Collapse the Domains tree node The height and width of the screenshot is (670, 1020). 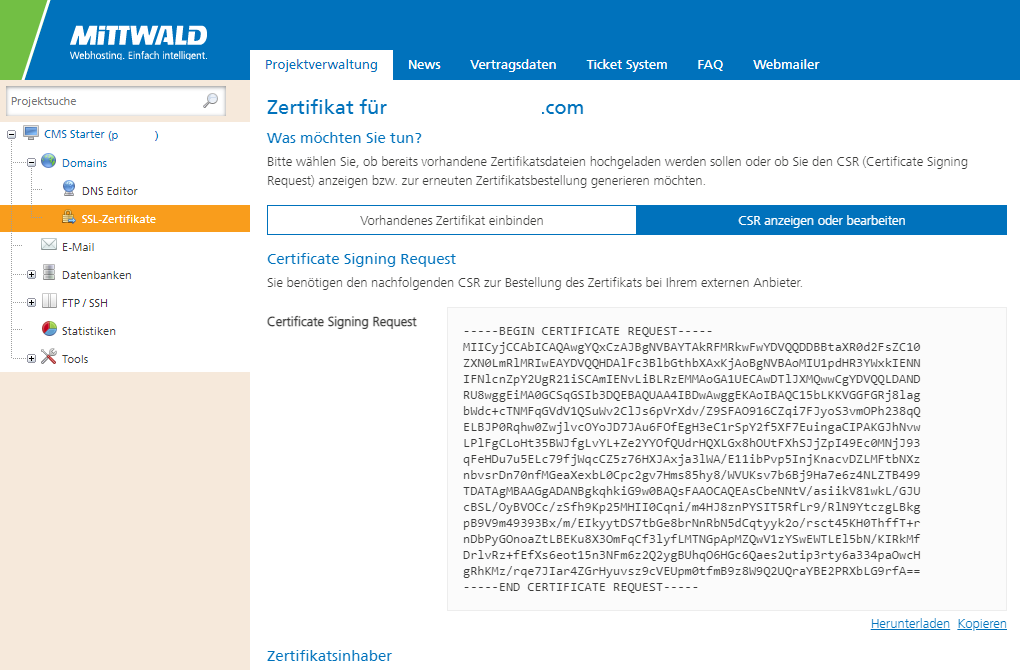(31, 163)
